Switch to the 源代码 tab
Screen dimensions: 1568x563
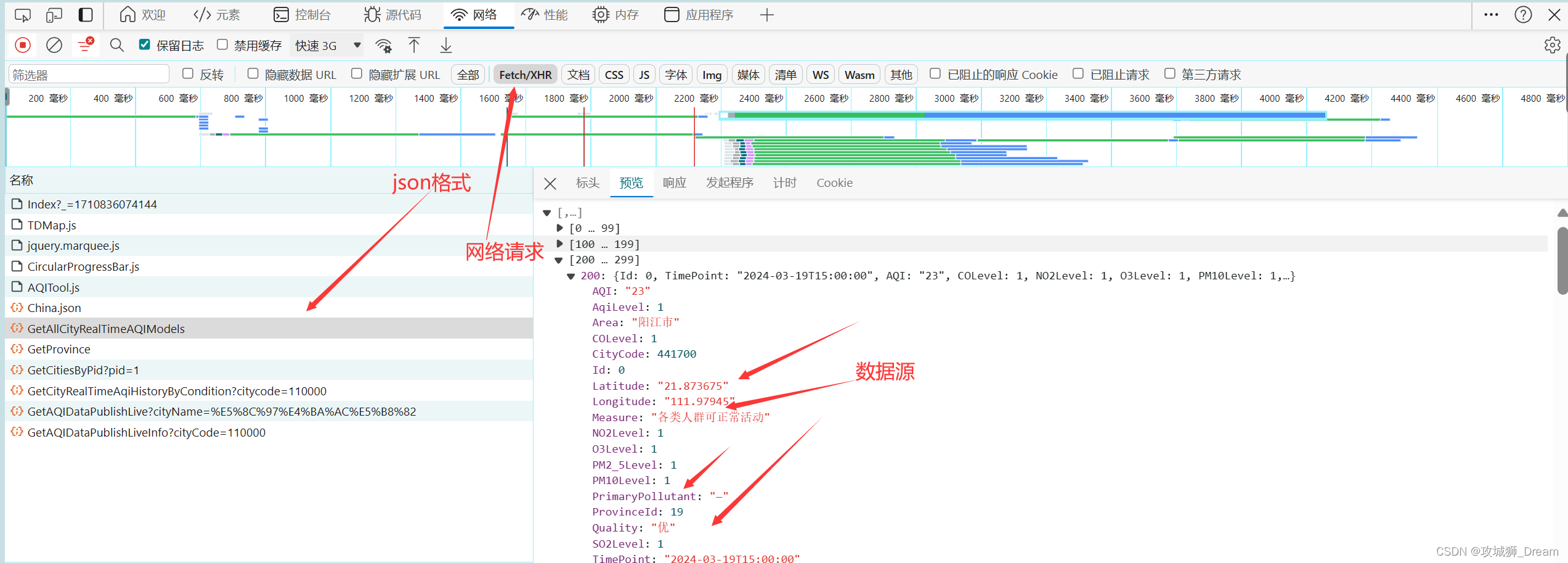click(x=392, y=15)
